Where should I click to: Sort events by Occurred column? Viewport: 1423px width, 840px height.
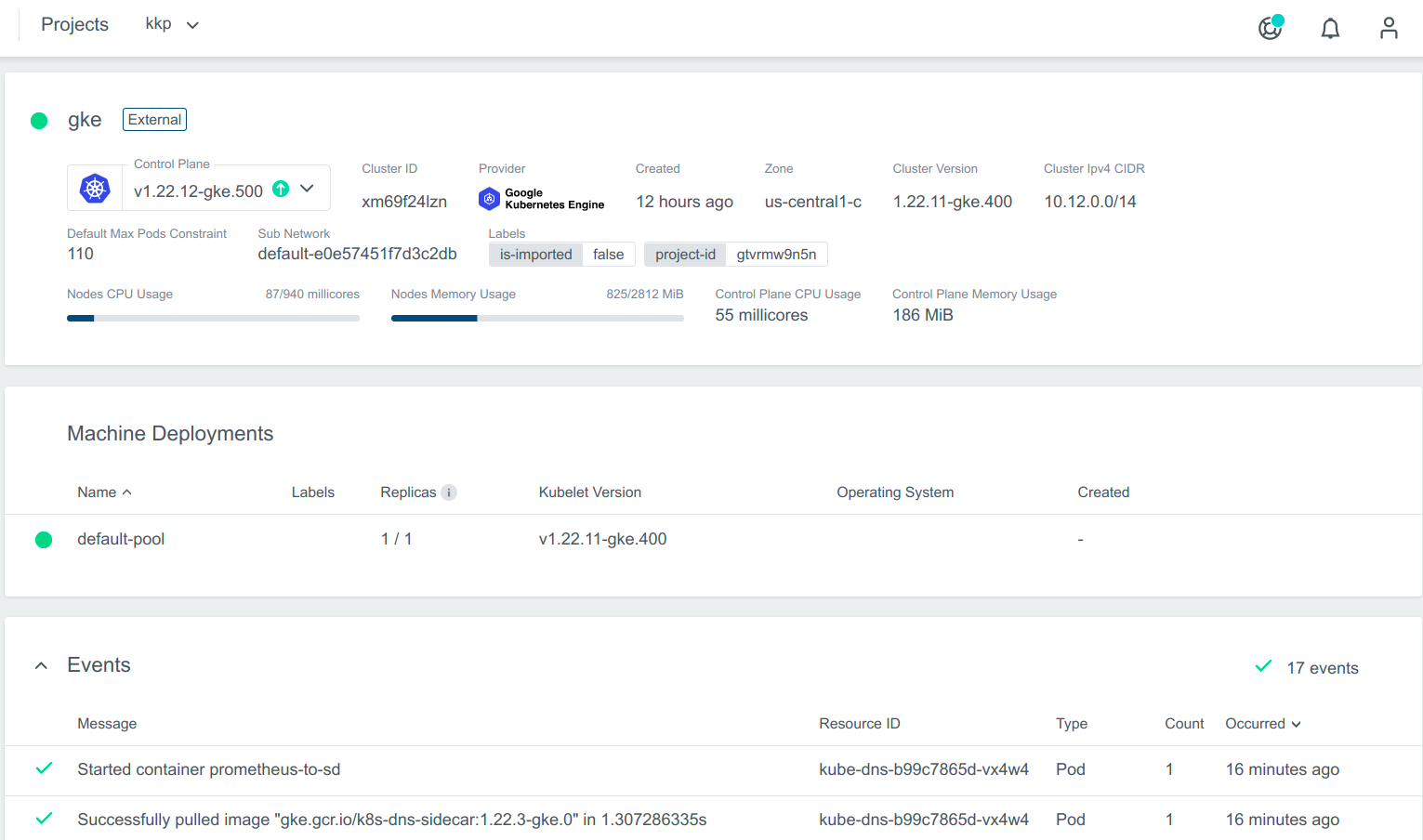[1262, 724]
